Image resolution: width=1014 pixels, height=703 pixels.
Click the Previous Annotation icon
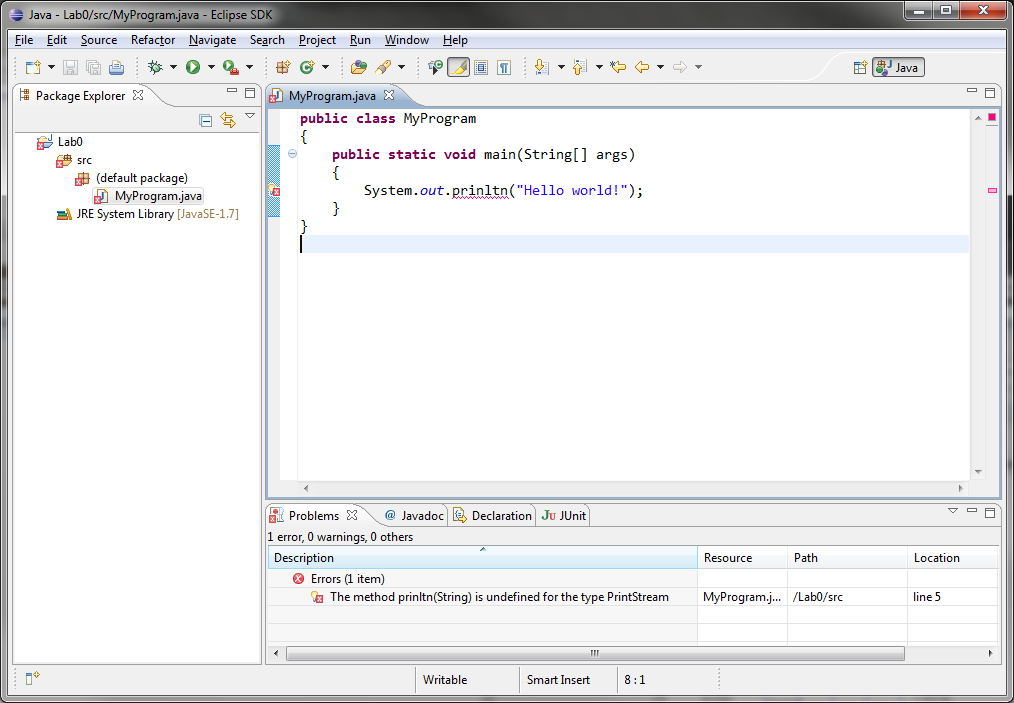[580, 67]
